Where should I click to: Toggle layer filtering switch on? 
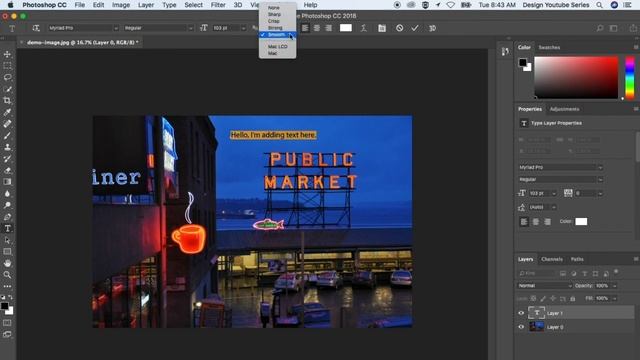click(616, 272)
